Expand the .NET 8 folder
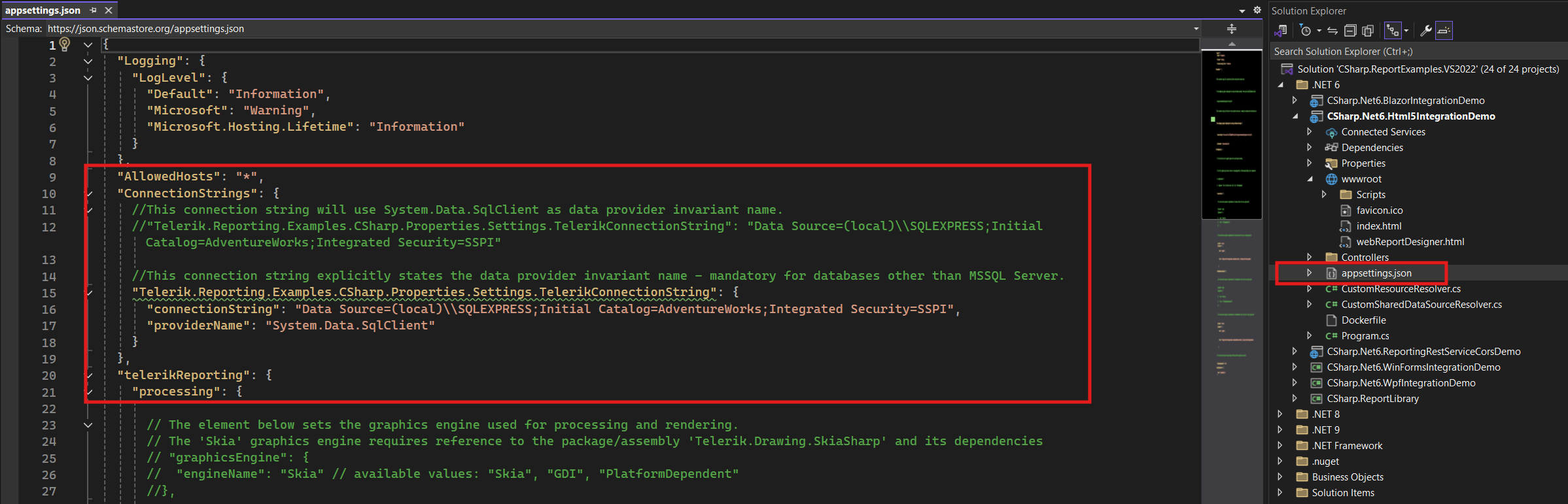 [1280, 414]
